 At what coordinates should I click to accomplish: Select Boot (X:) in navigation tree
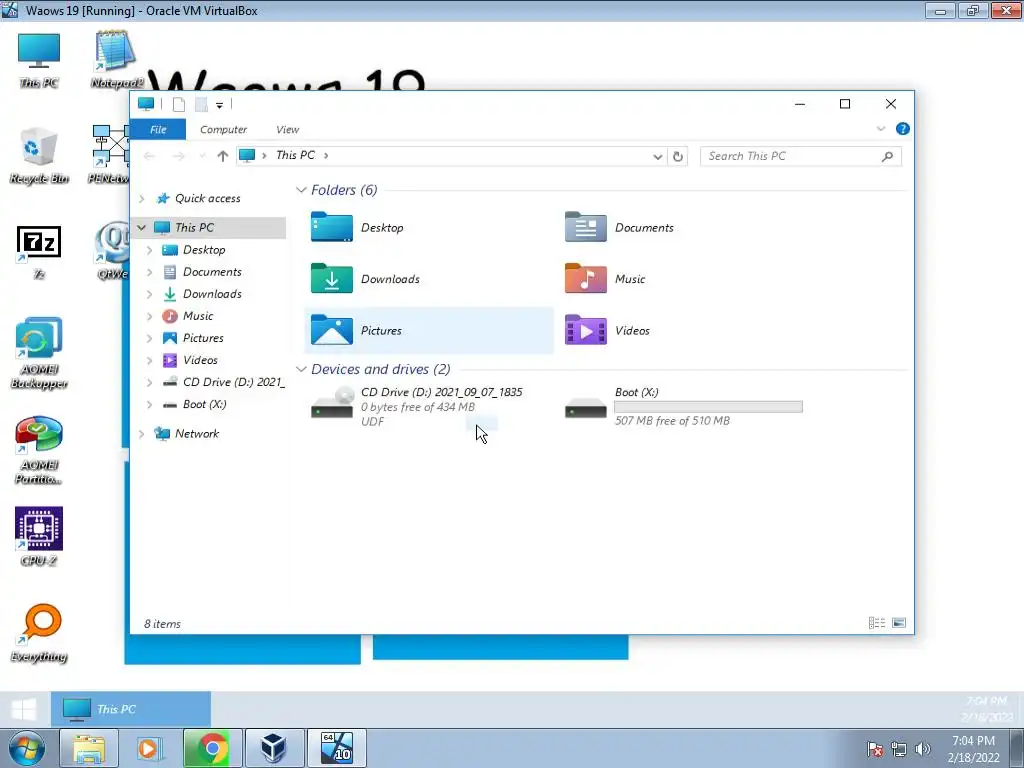pos(204,404)
